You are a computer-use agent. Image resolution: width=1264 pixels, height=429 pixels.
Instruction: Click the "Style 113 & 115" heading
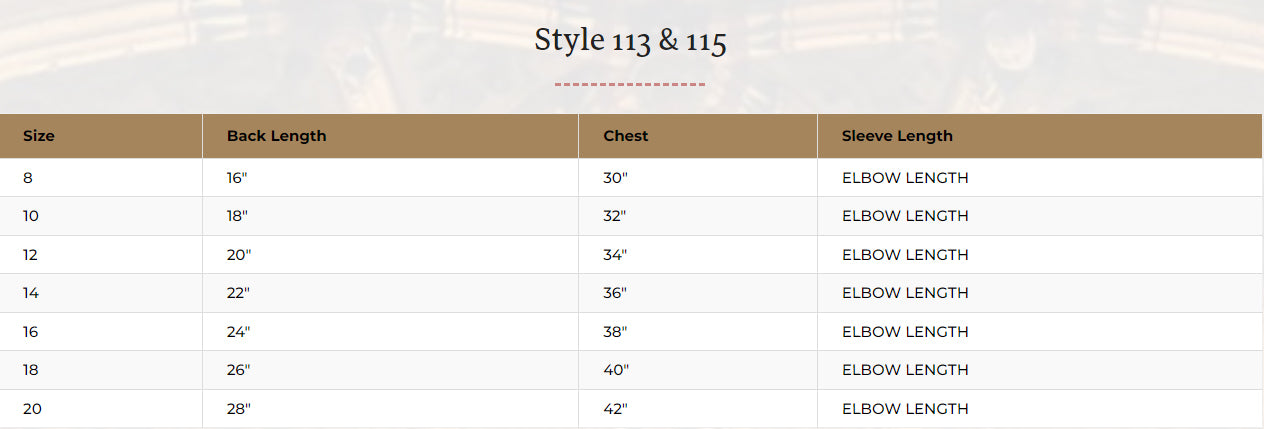pos(630,41)
